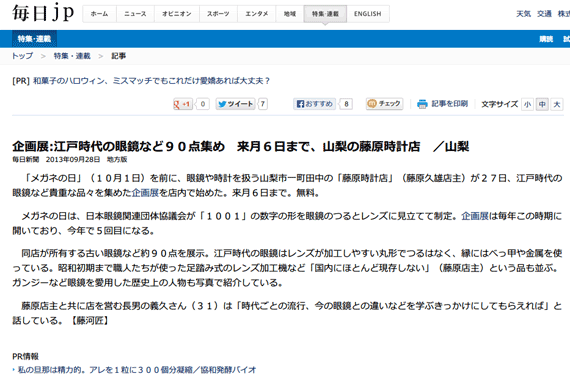Open the エンタメ menu tab
Viewport: 570px width, 379px height.
257,14
